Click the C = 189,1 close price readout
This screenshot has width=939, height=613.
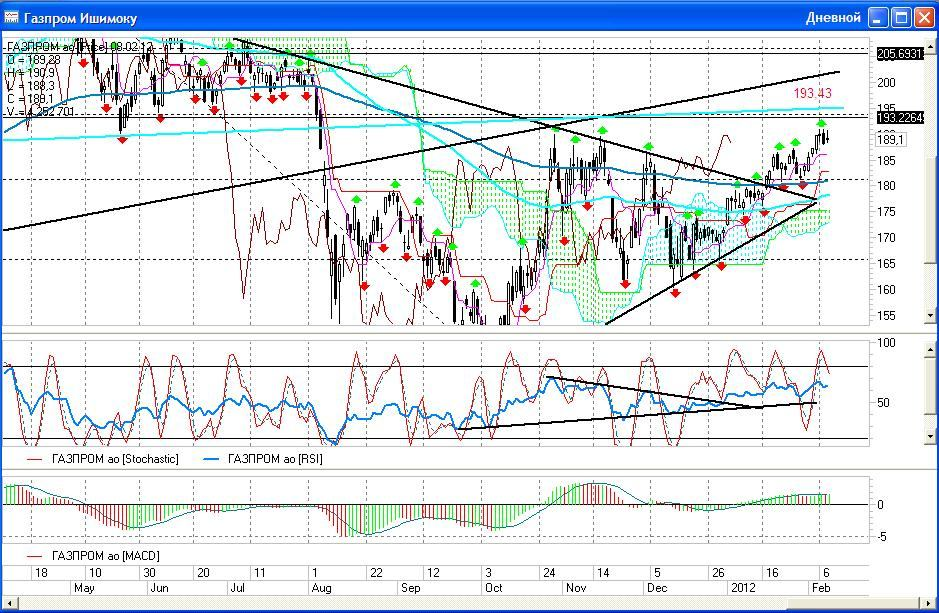pos(30,99)
